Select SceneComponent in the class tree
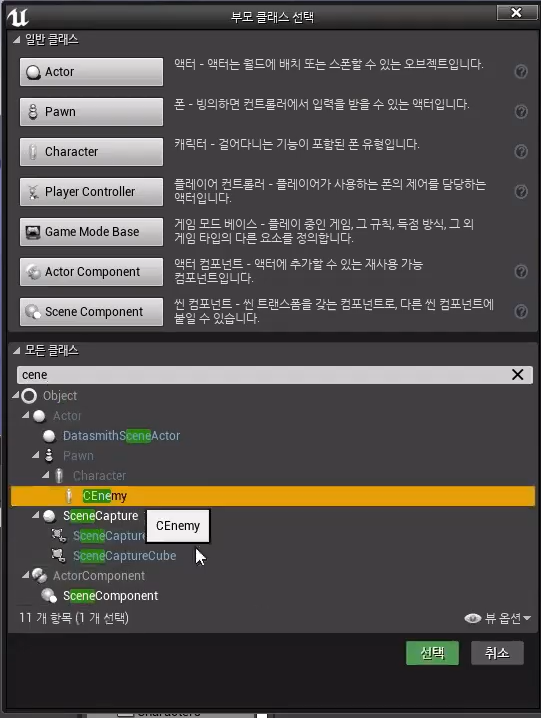This screenshot has height=718, width=541. point(110,596)
